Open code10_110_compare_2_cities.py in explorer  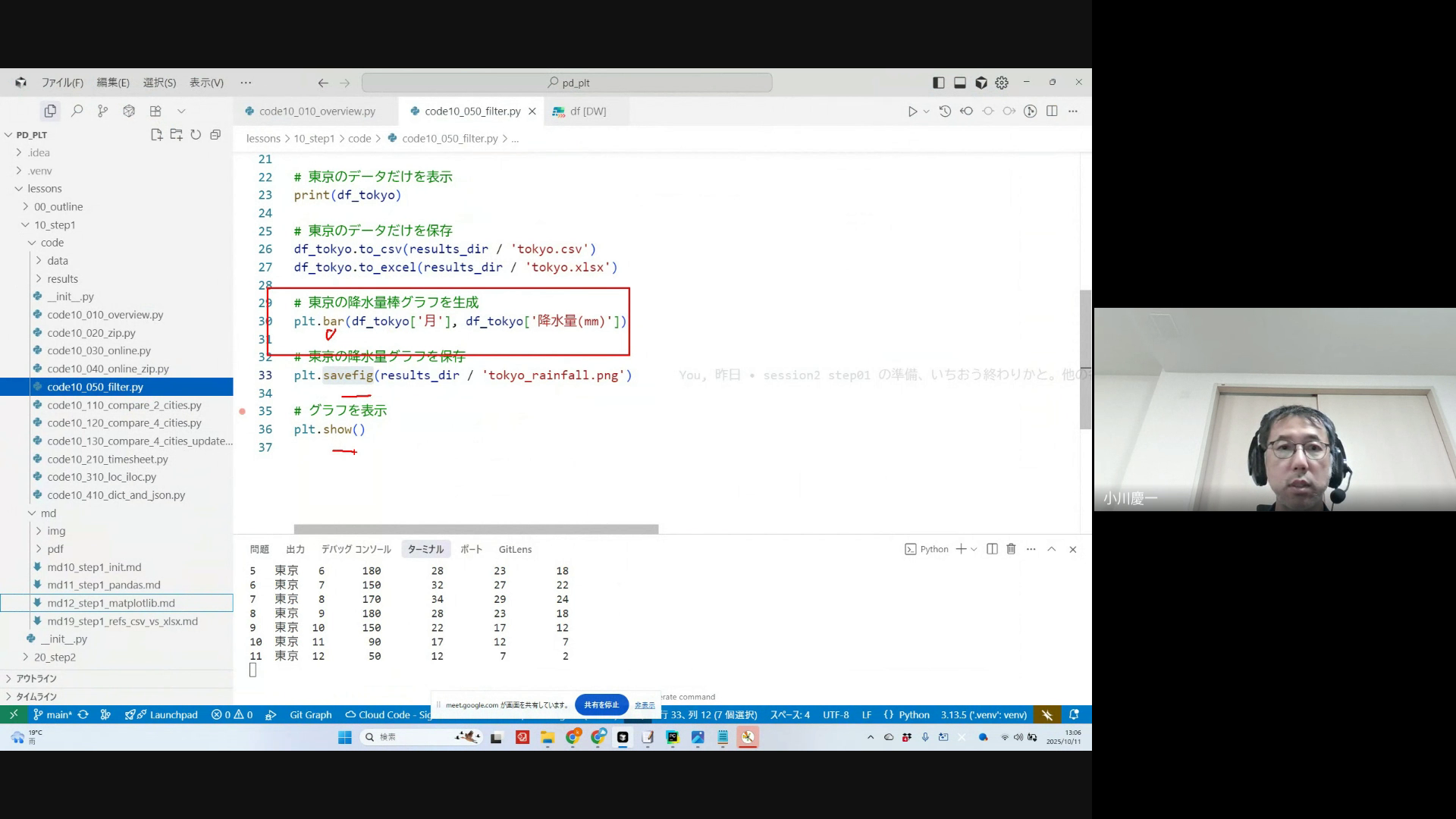point(124,405)
